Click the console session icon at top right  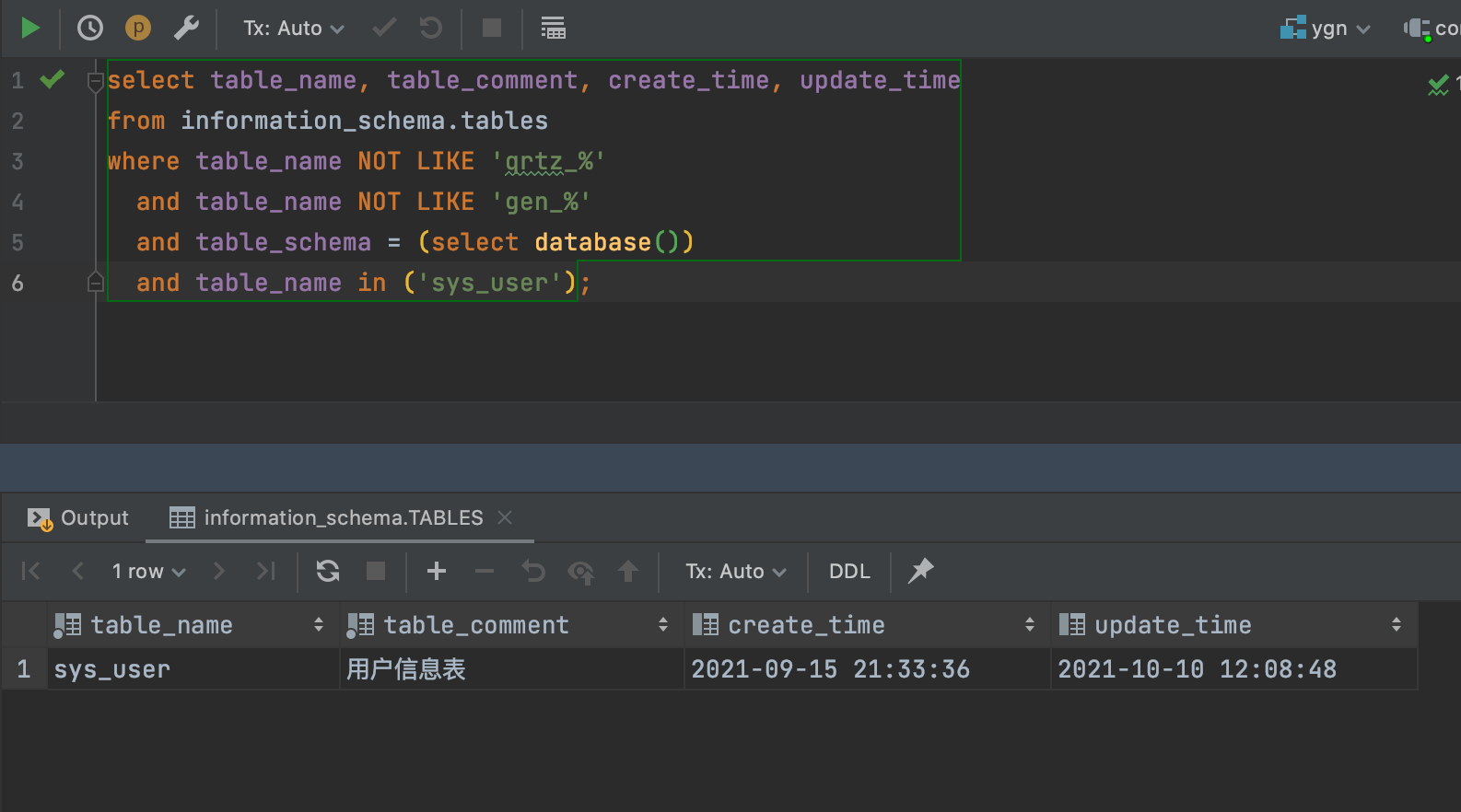pos(1416,29)
